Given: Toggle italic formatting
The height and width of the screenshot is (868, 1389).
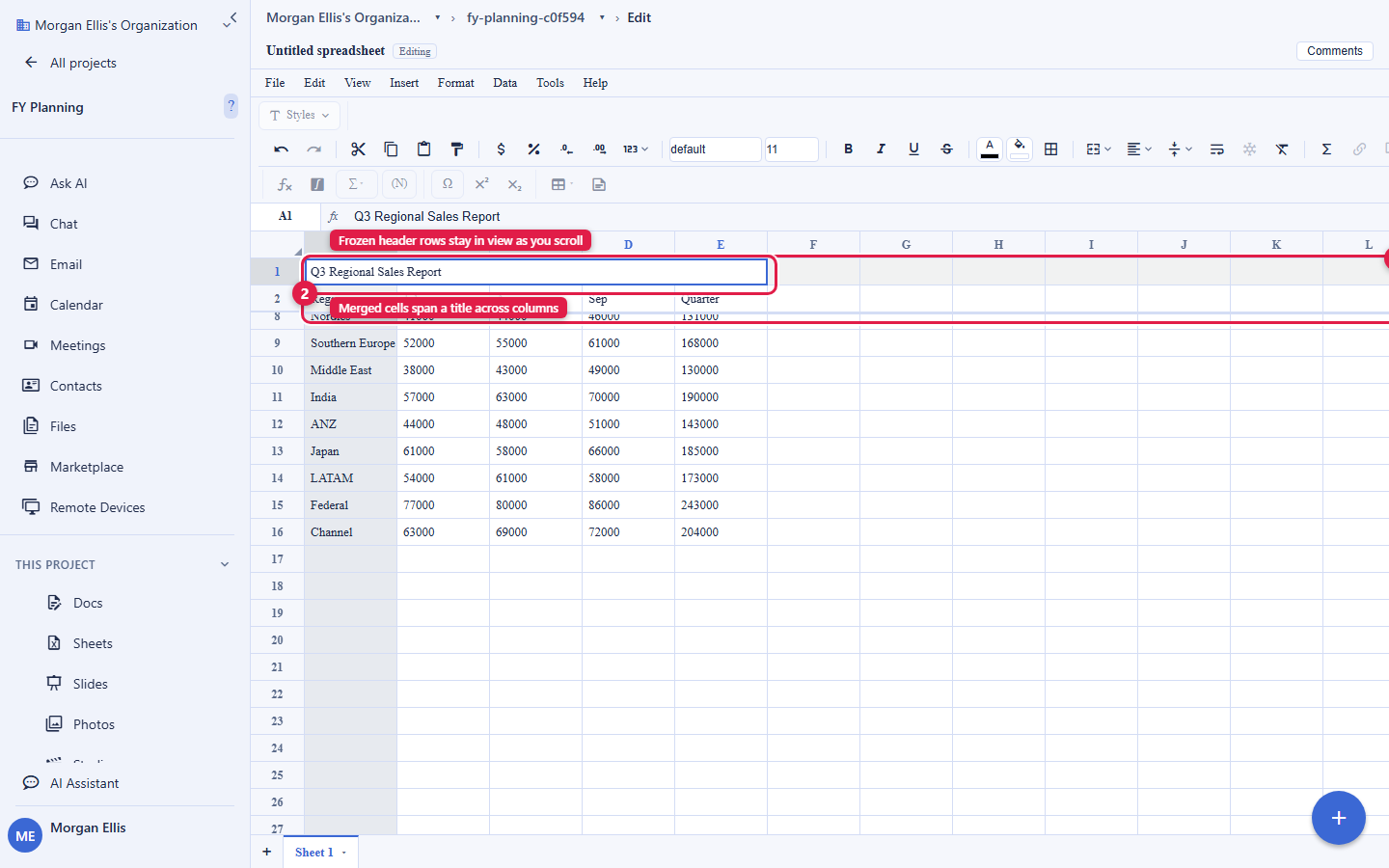Looking at the screenshot, I should [x=881, y=149].
